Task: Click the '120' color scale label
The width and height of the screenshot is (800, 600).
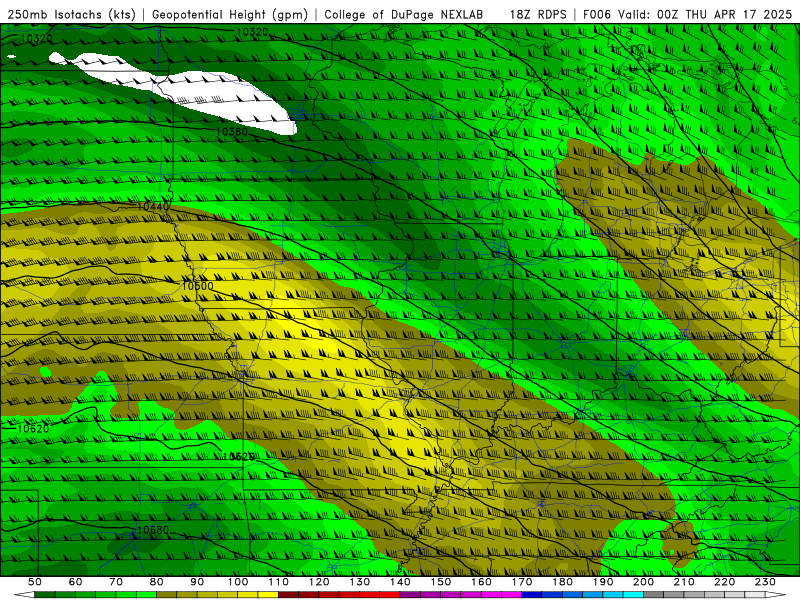Action: tap(319, 582)
